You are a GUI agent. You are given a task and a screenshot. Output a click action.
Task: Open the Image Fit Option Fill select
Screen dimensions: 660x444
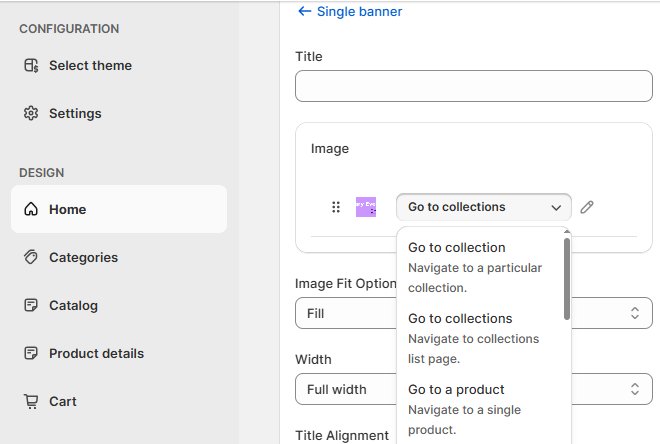(x=474, y=313)
